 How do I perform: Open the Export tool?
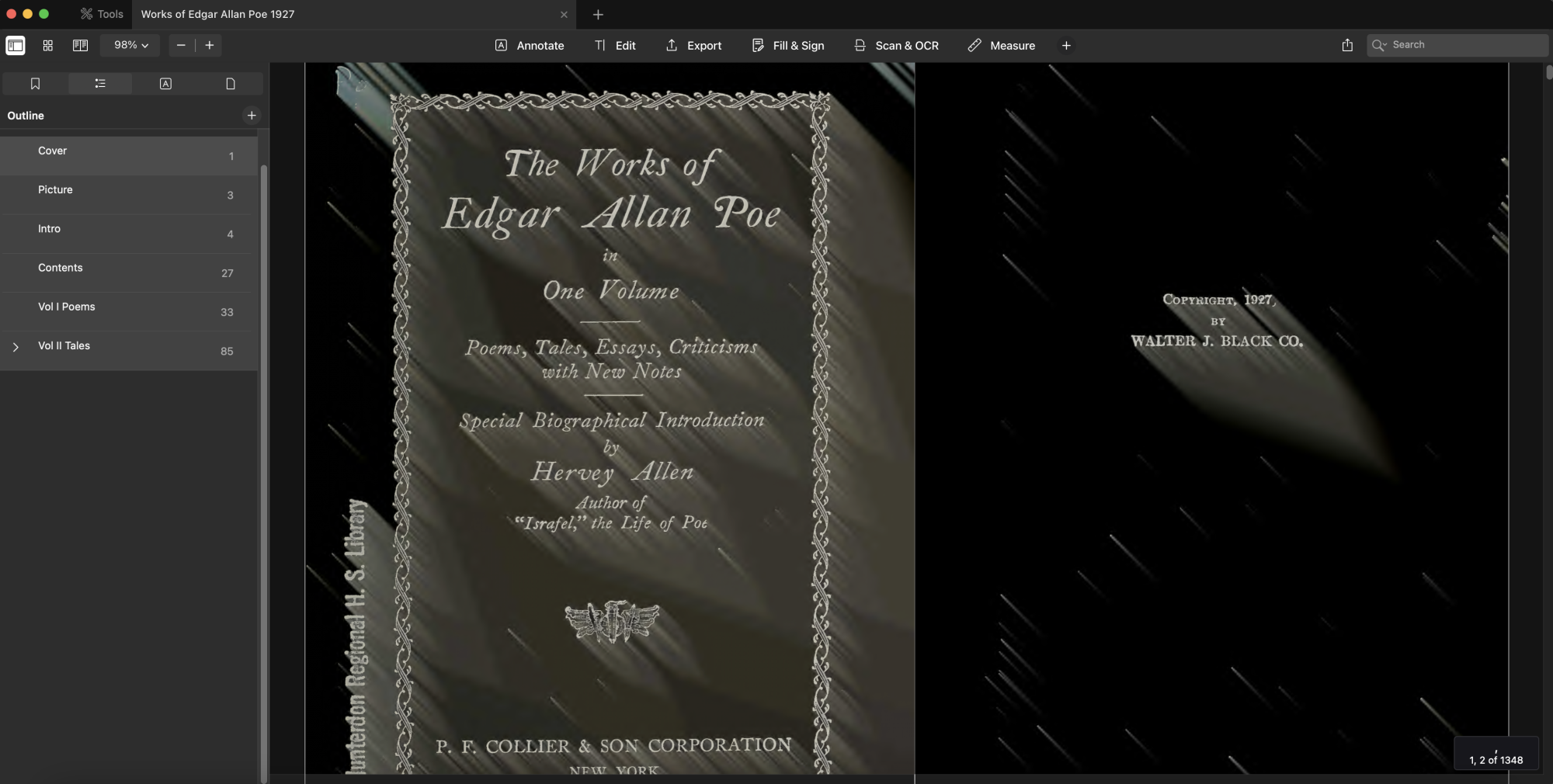[x=693, y=45]
